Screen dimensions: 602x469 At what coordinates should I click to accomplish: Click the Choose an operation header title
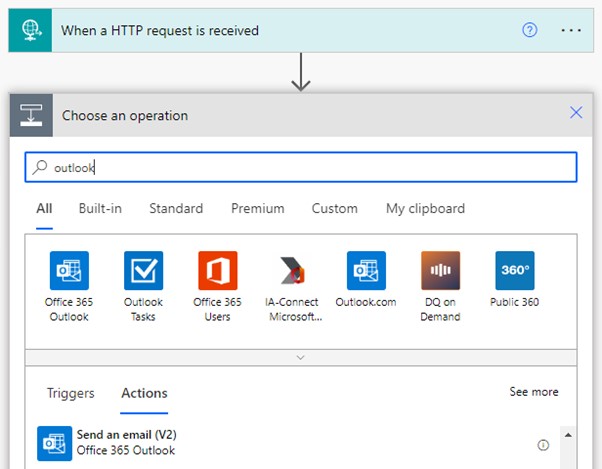pyautogui.click(x=125, y=115)
